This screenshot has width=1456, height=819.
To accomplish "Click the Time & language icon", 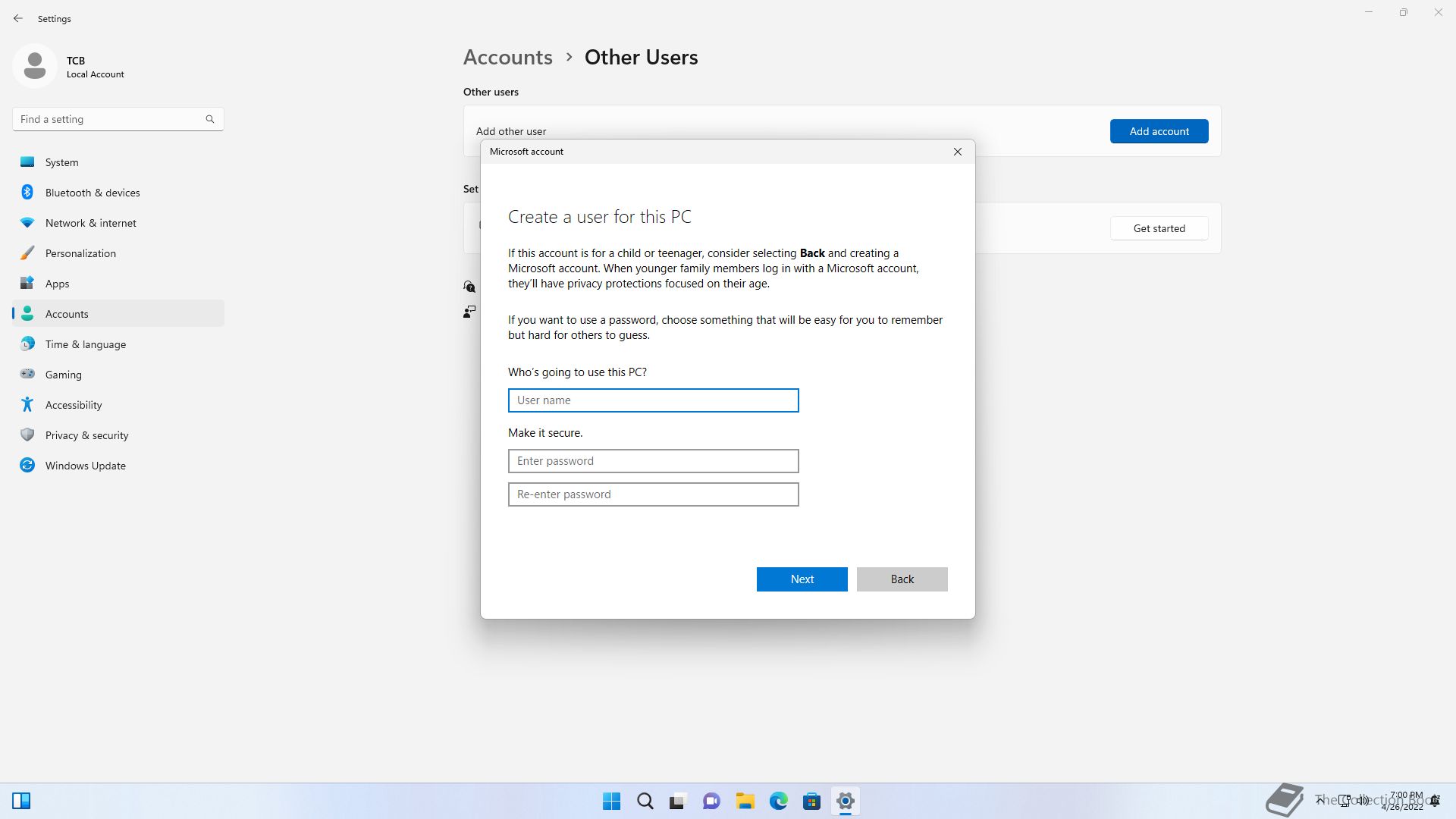I will pos(27,344).
